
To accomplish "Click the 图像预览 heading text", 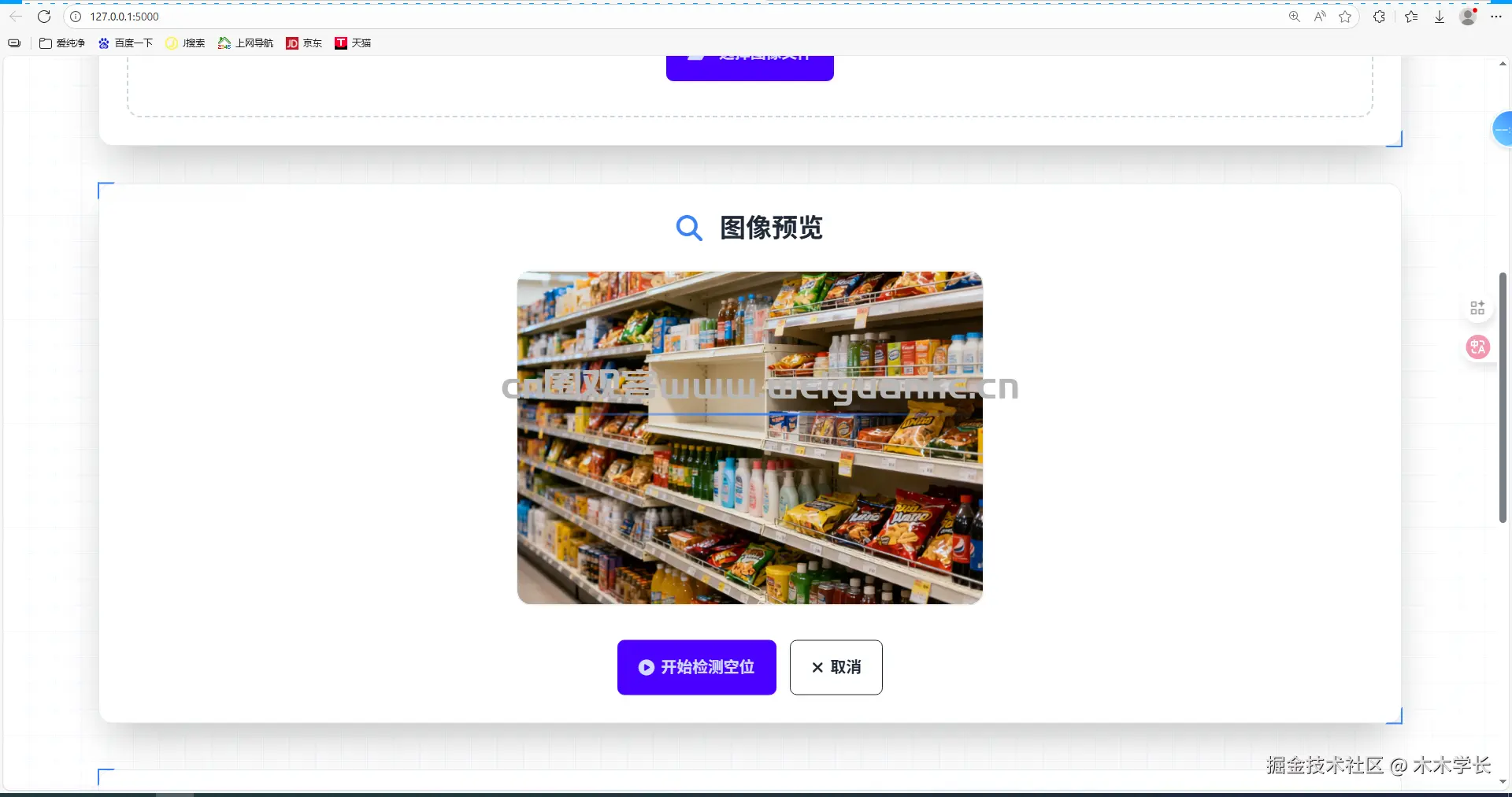I will click(x=771, y=228).
